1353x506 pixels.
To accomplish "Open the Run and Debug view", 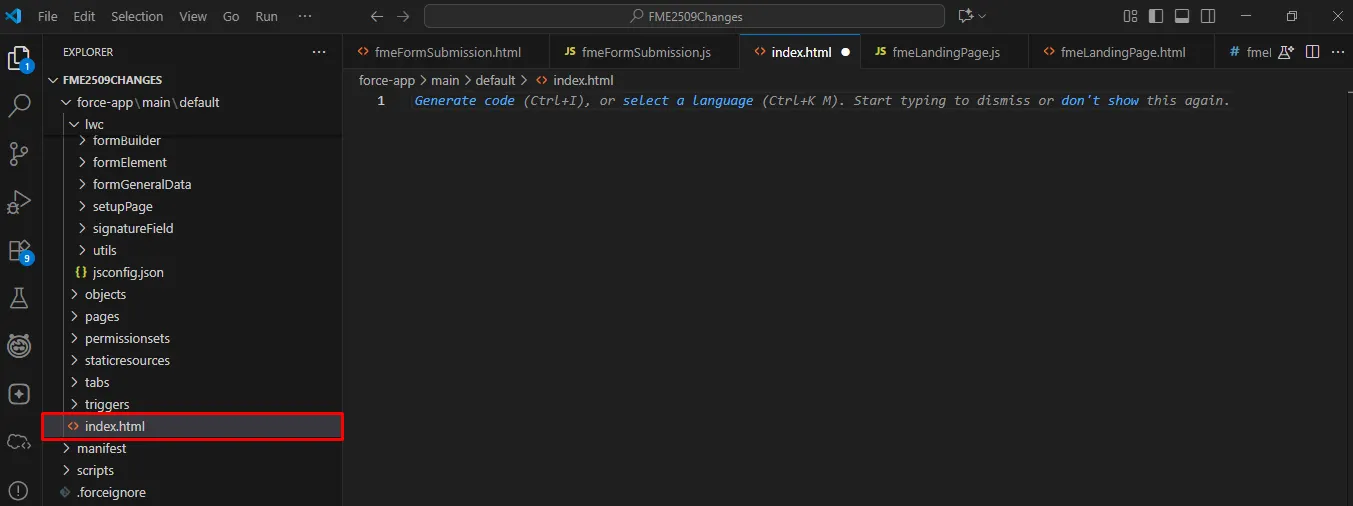I will tap(19, 202).
